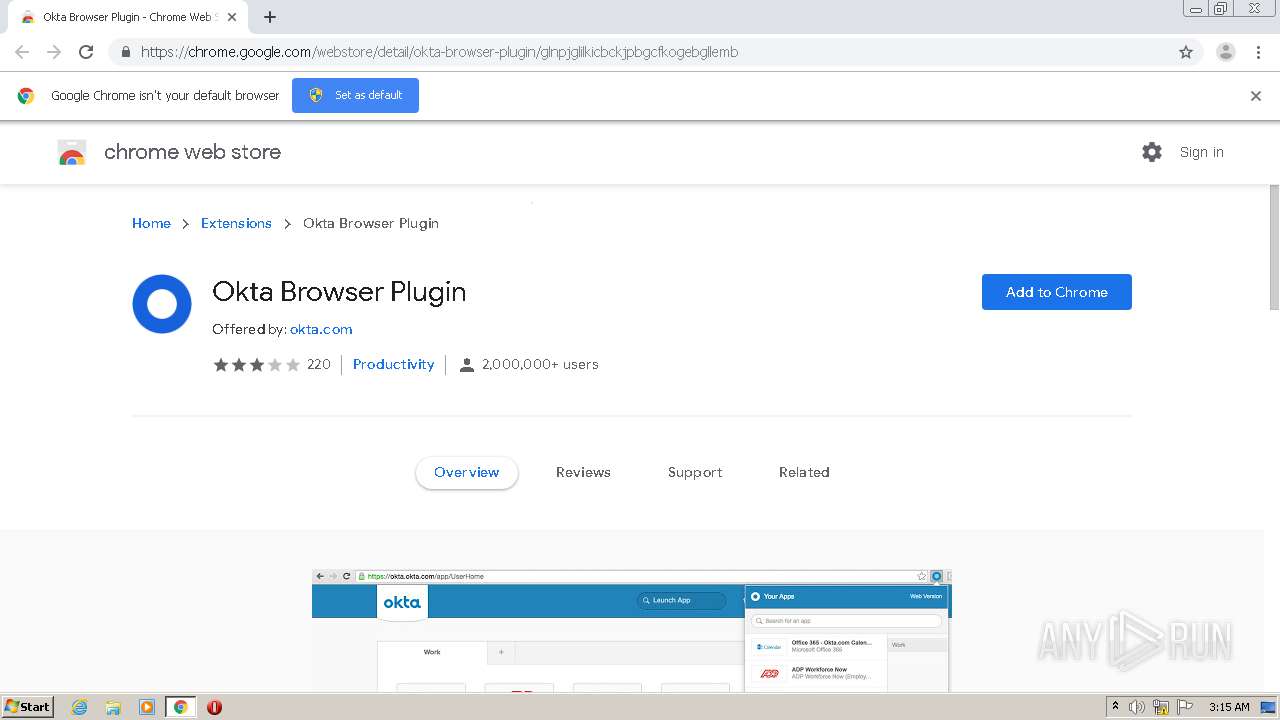This screenshot has height=720, width=1280.
Task: Open the file explorer taskbar icon
Action: pyautogui.click(x=113, y=707)
